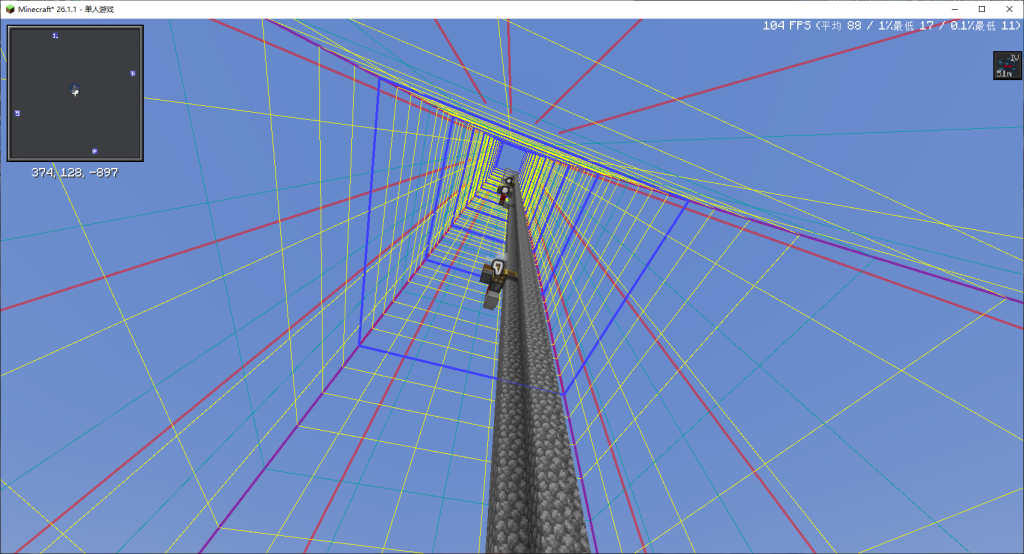Select the waypoint marker labeled 1 on the minimap
This screenshot has height=554, width=1024.
click(56, 36)
